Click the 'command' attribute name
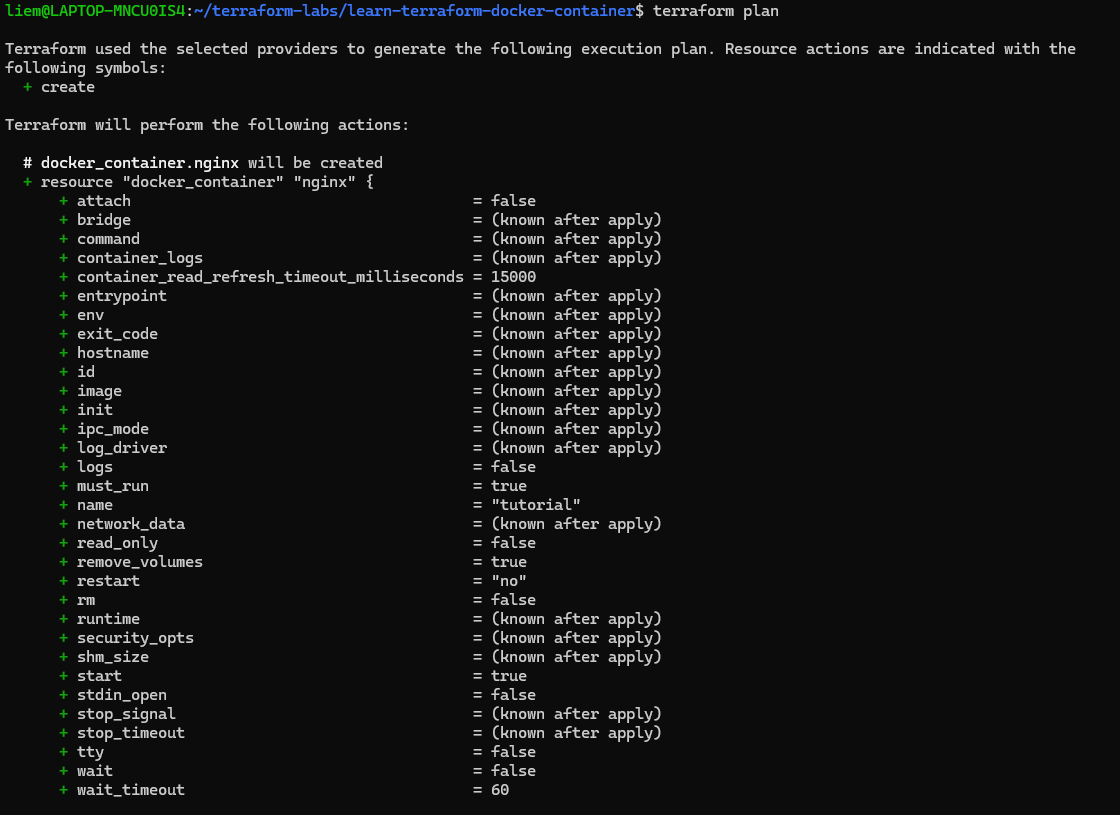This screenshot has width=1120, height=815. 109,239
